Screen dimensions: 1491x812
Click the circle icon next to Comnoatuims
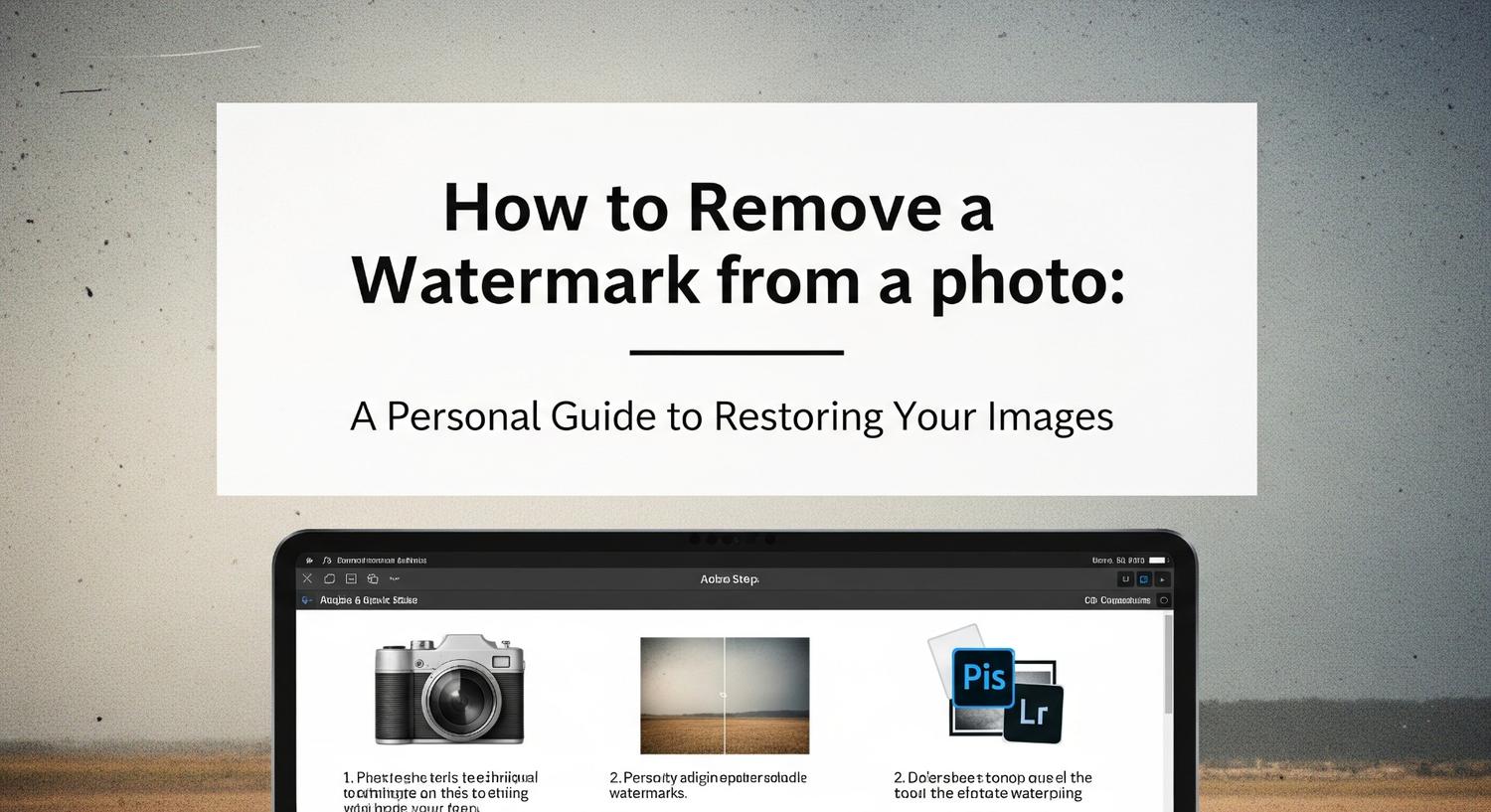[x=1164, y=600]
